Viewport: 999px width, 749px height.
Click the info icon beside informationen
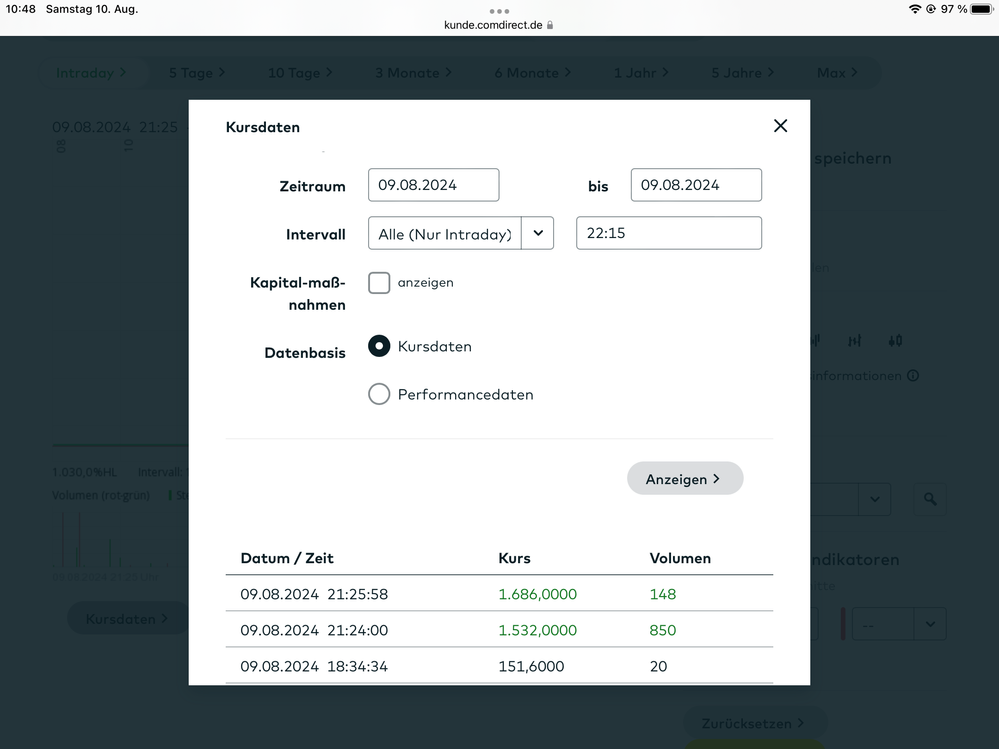[x=913, y=376]
